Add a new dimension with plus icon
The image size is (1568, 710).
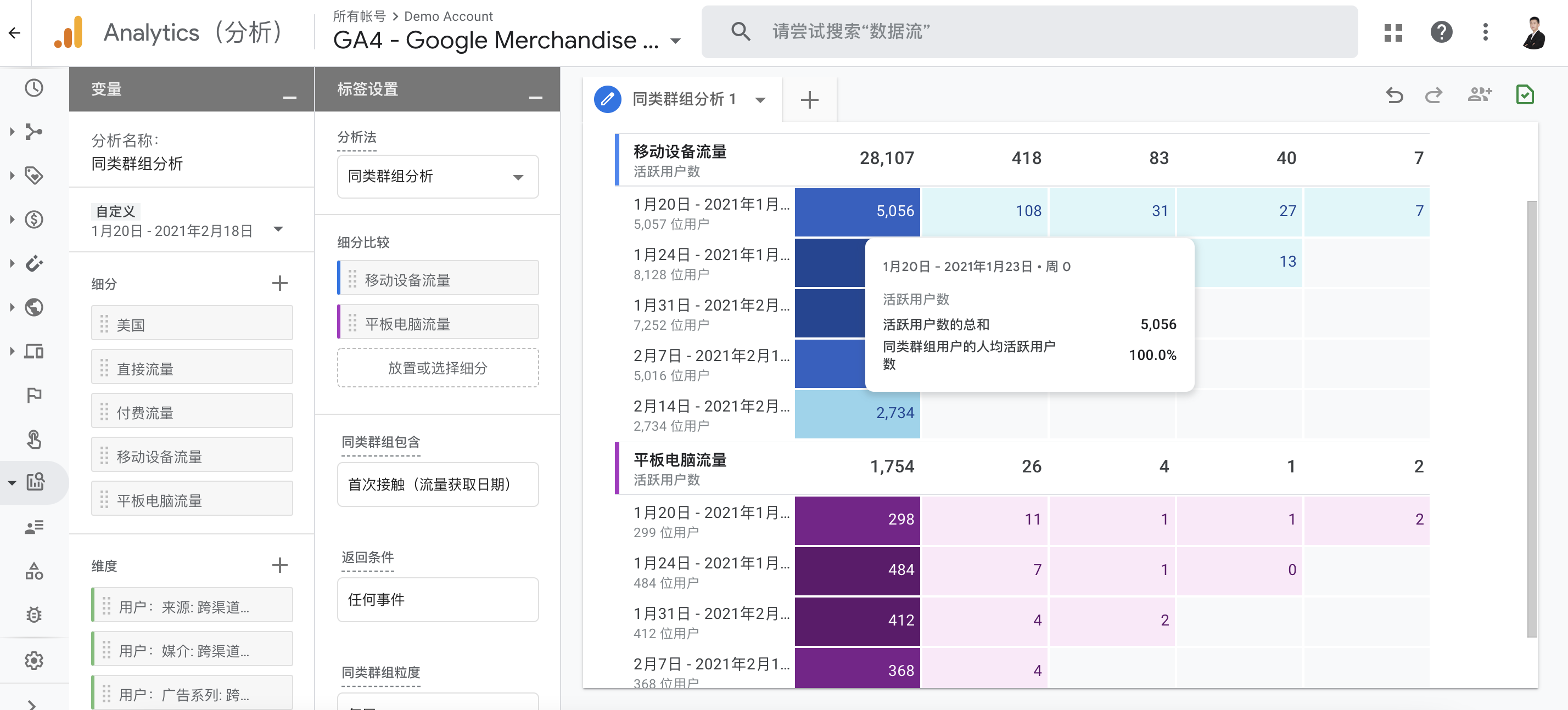(x=279, y=565)
